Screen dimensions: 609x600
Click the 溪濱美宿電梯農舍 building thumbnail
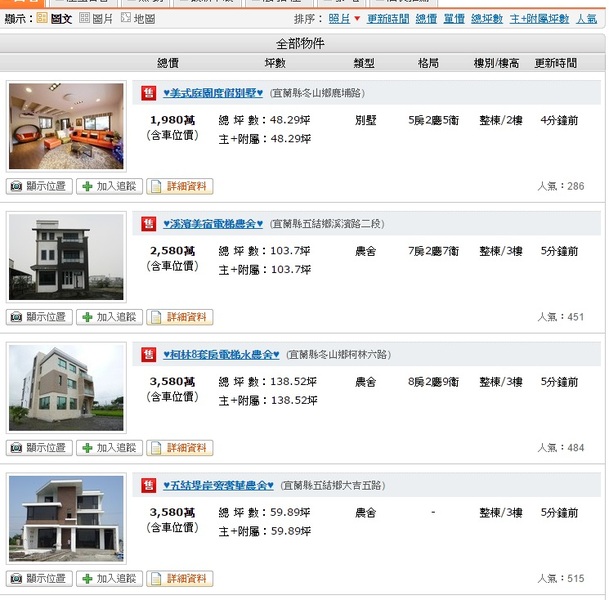pyautogui.click(x=67, y=257)
